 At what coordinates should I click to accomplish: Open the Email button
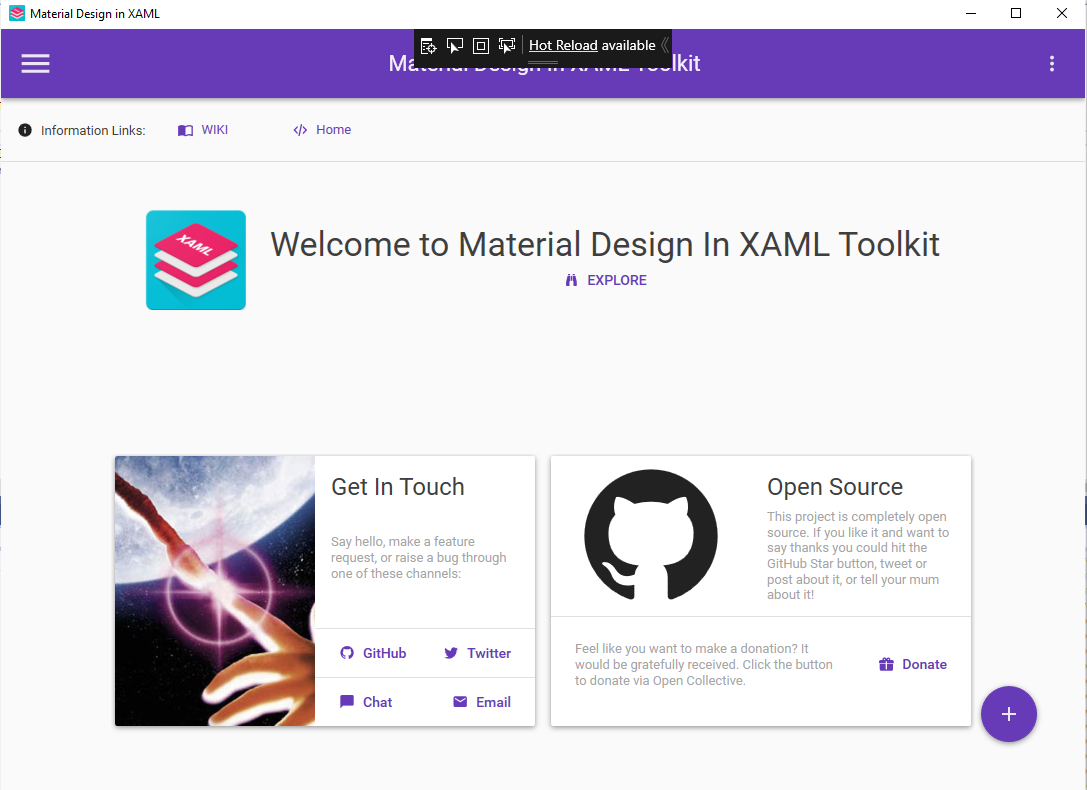click(482, 702)
